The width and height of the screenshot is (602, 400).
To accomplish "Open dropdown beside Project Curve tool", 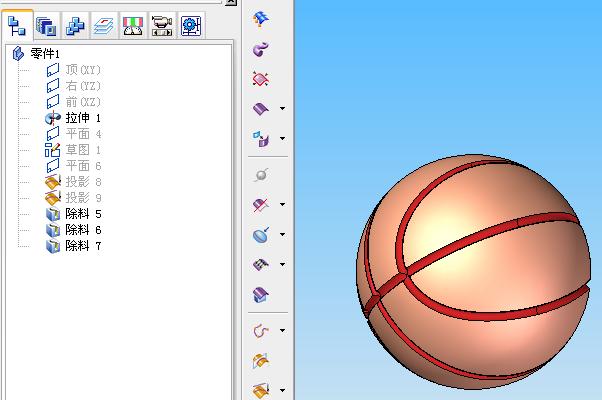I will click(283, 391).
